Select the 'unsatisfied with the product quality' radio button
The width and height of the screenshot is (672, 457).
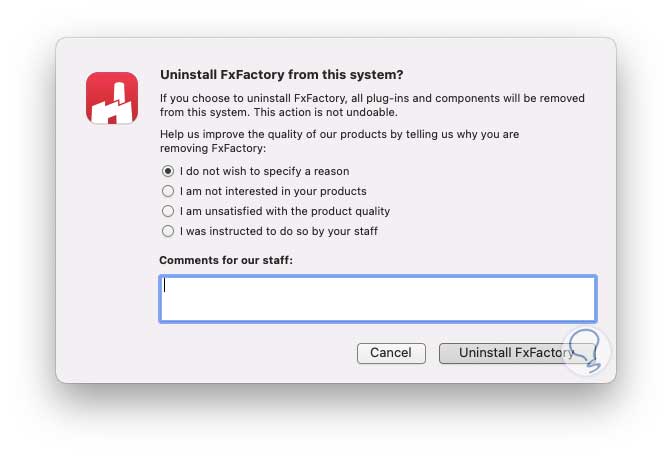(x=168, y=211)
